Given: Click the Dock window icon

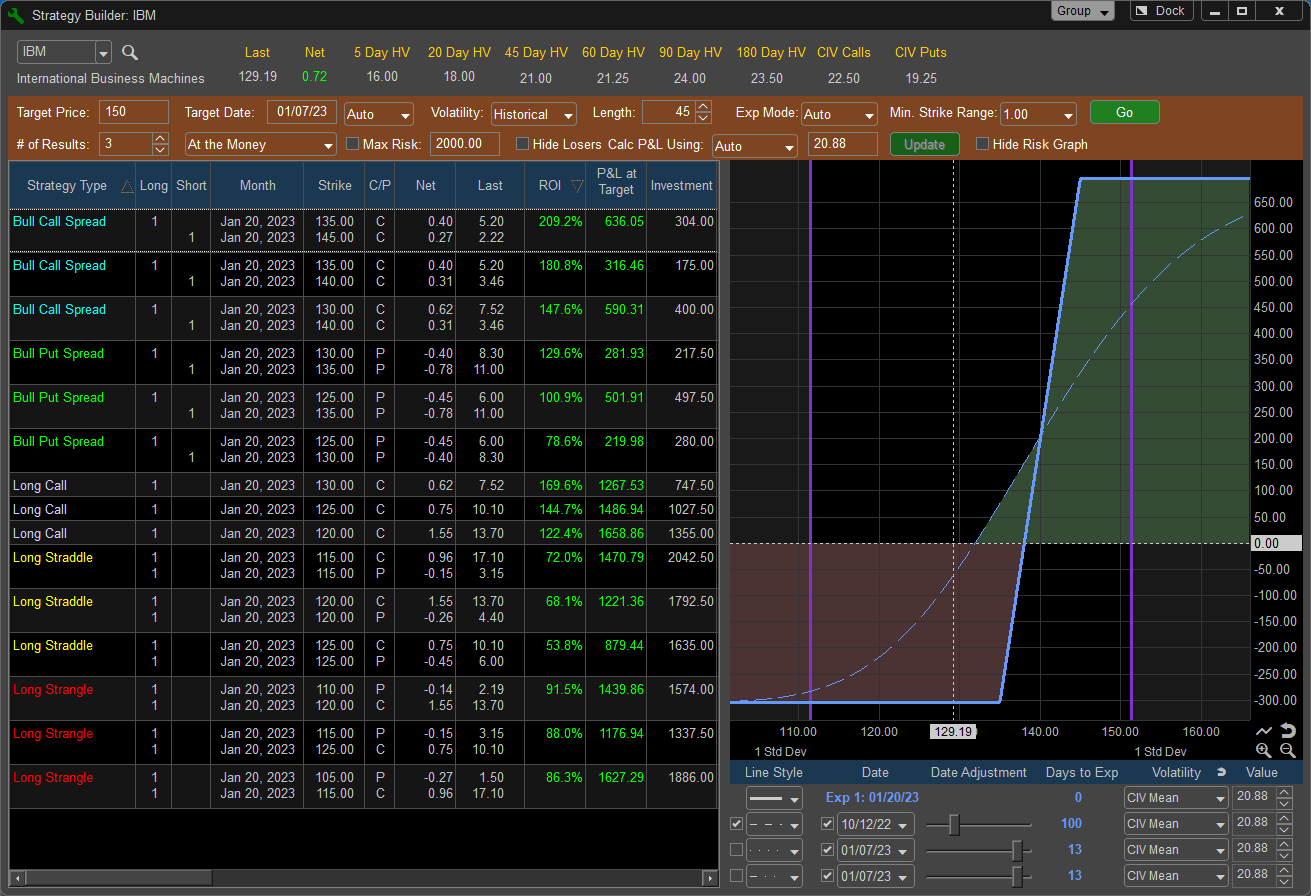Looking at the screenshot, I should [1142, 11].
